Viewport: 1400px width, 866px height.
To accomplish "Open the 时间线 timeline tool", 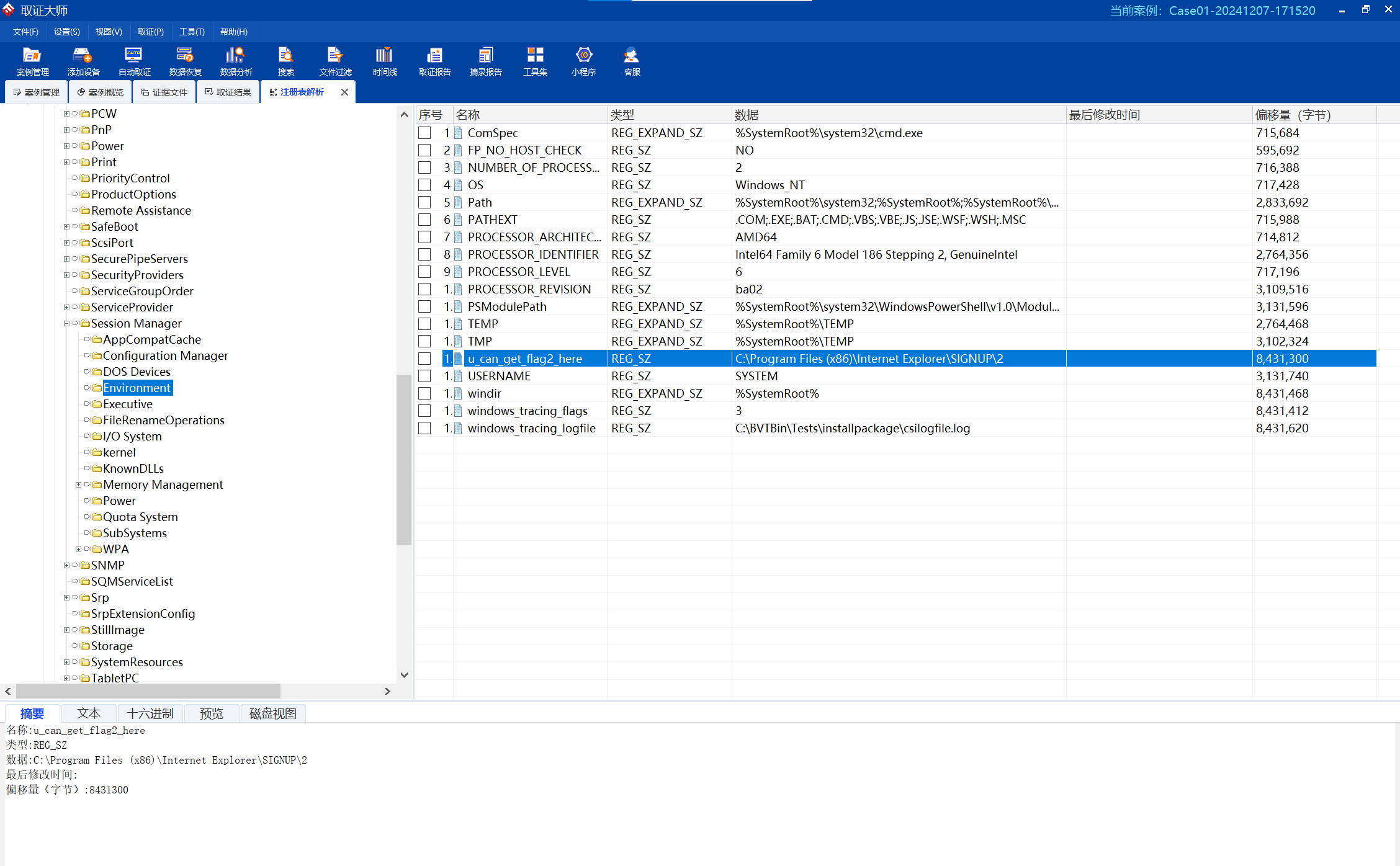I will point(385,61).
